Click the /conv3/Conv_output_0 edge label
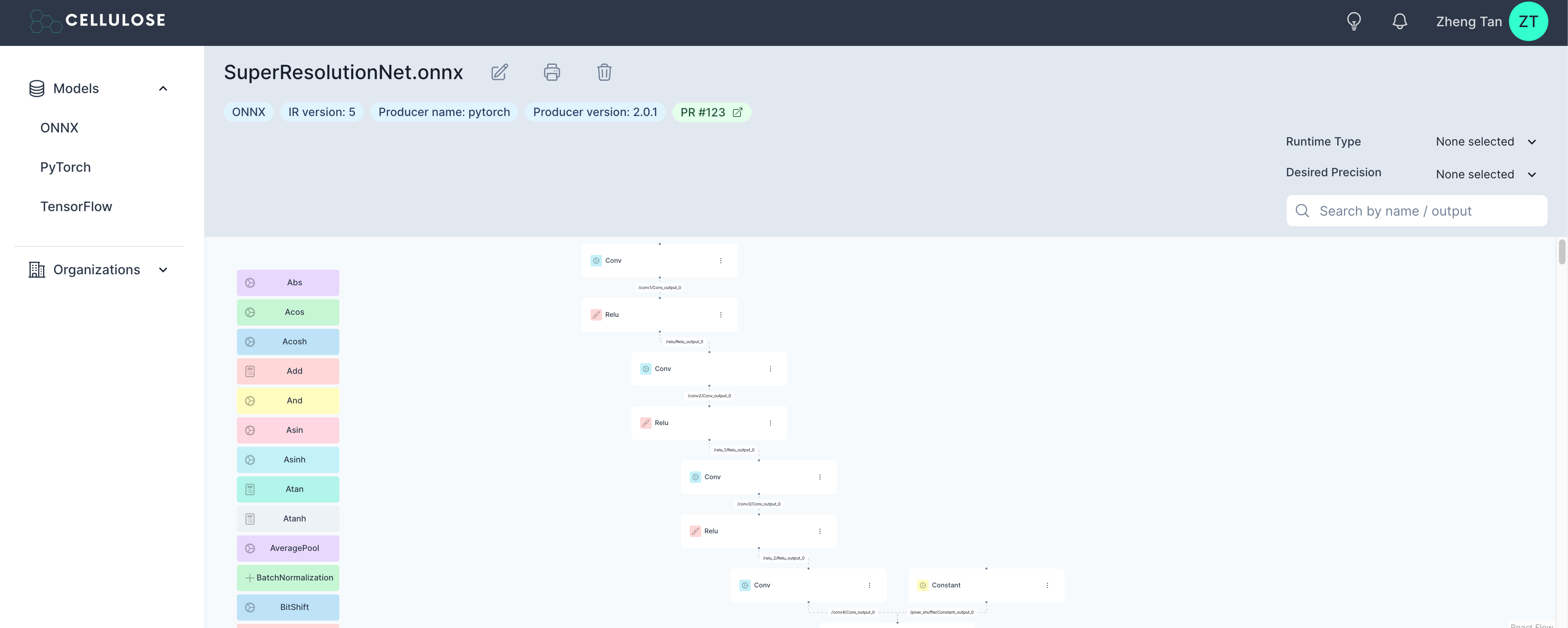The image size is (1568, 628). [x=759, y=504]
